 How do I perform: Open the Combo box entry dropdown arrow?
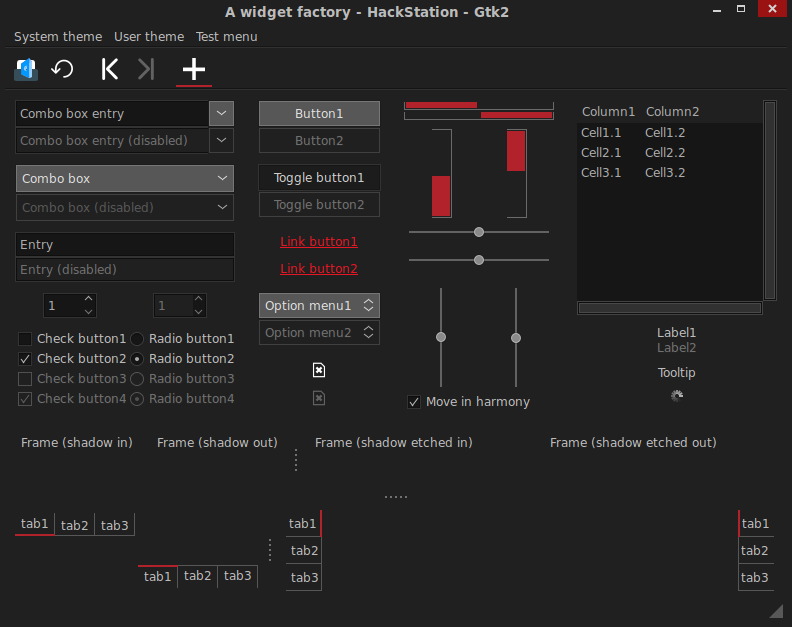[221, 113]
